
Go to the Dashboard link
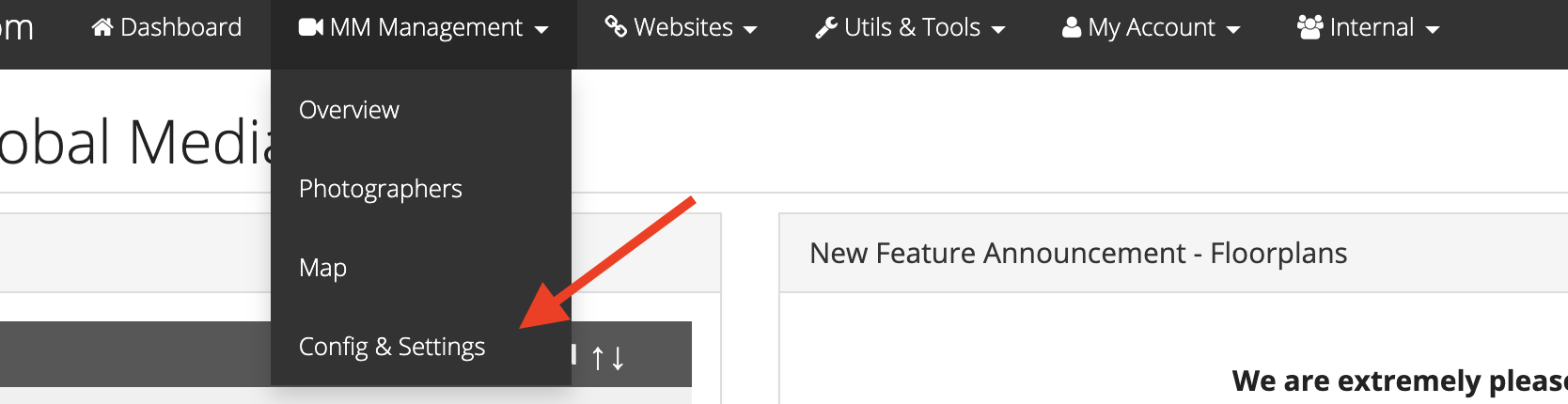click(166, 27)
